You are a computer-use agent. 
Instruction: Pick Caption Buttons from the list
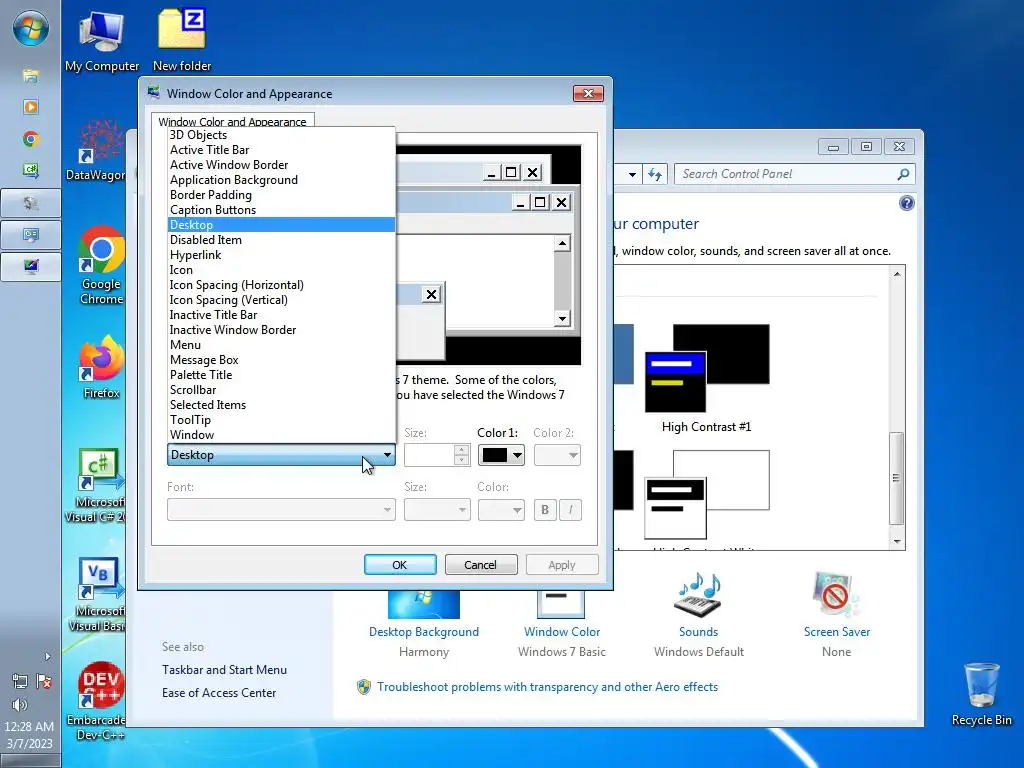point(281,210)
